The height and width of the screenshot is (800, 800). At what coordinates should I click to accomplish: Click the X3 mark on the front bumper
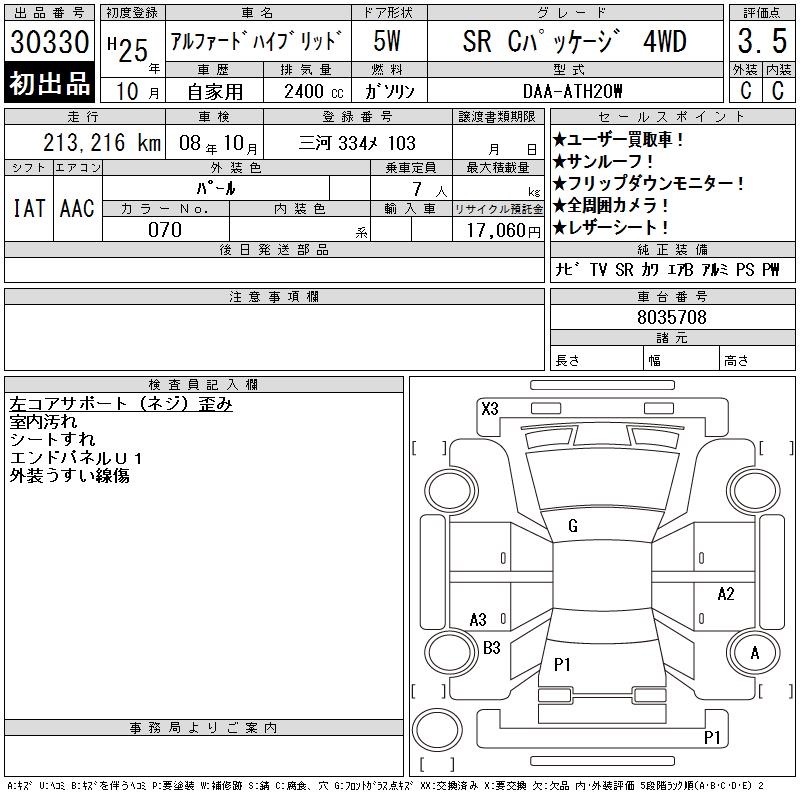point(490,409)
